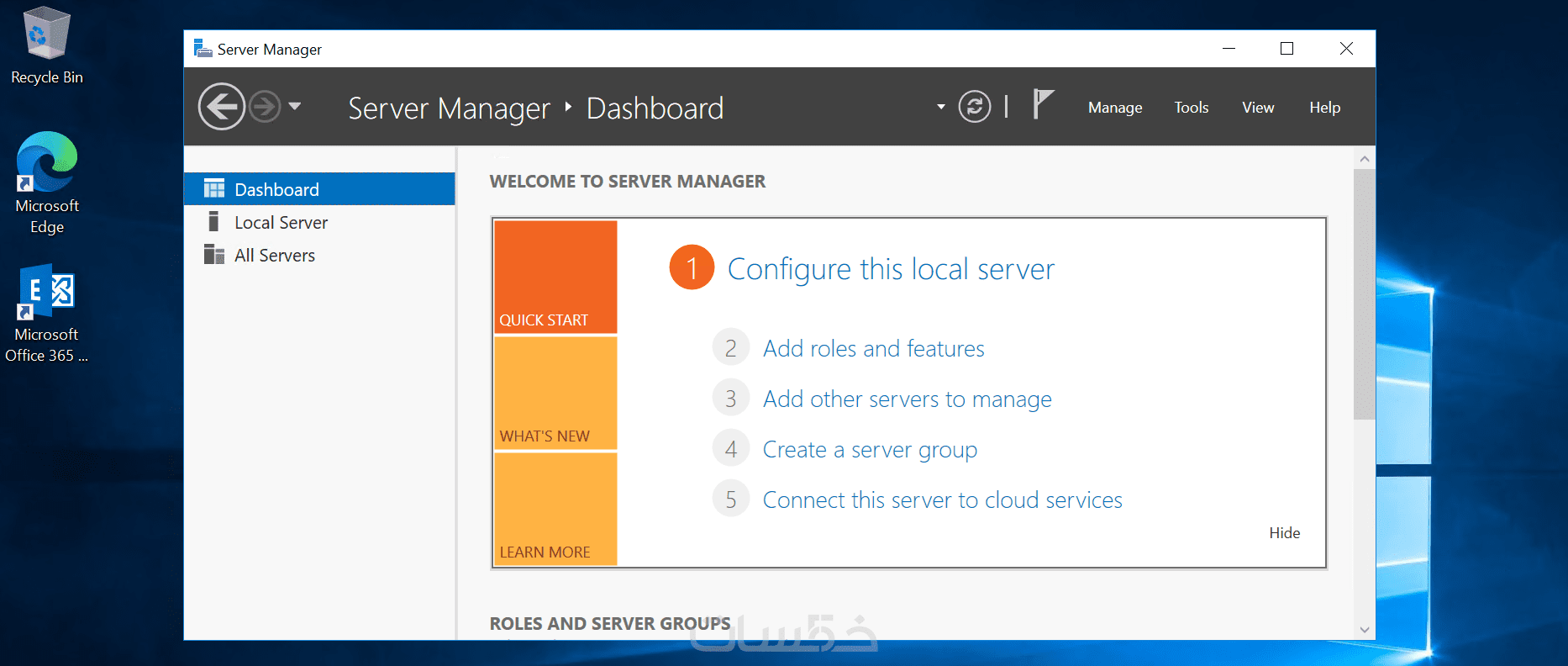
Task: Click the refresh dashboard icon
Action: pyautogui.click(x=975, y=107)
